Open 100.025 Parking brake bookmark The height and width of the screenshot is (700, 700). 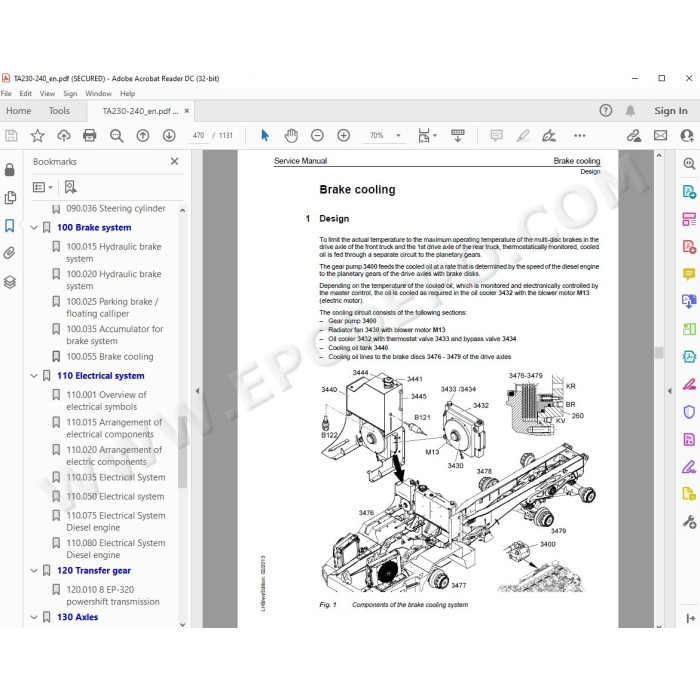click(x=112, y=308)
